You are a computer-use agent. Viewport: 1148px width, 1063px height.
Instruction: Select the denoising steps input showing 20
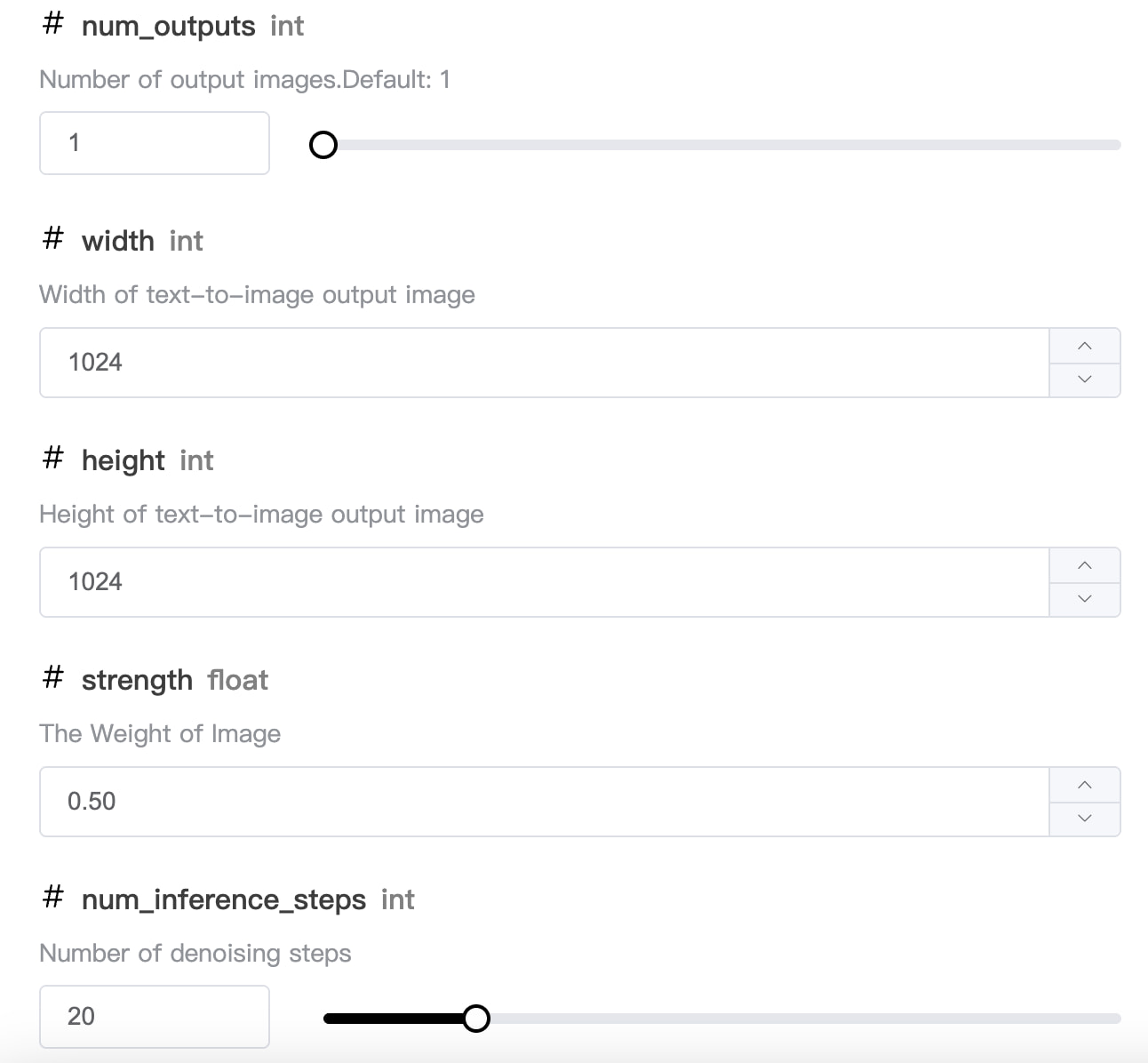[154, 1017]
